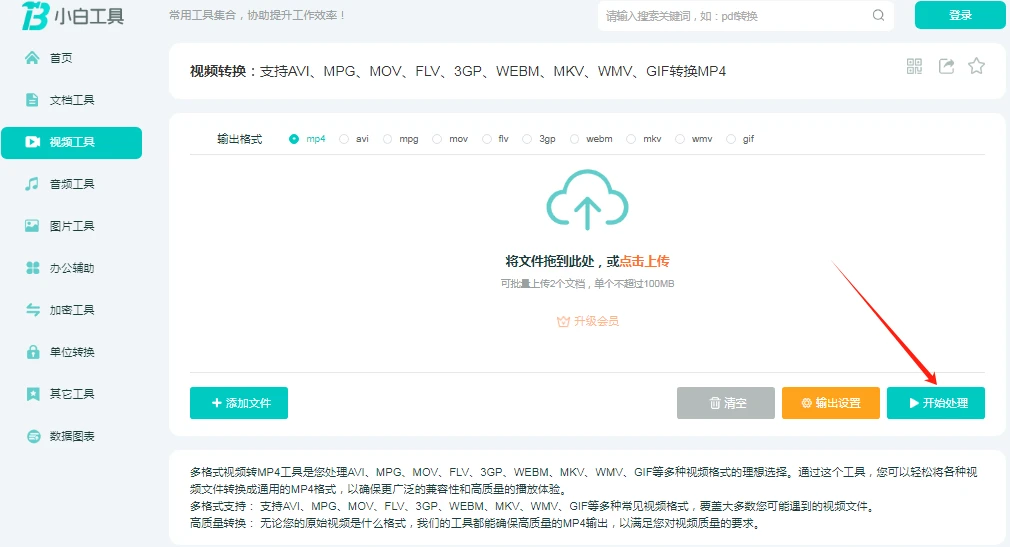Open 图片工具 menu item
The height and width of the screenshot is (547, 1010).
(71, 226)
